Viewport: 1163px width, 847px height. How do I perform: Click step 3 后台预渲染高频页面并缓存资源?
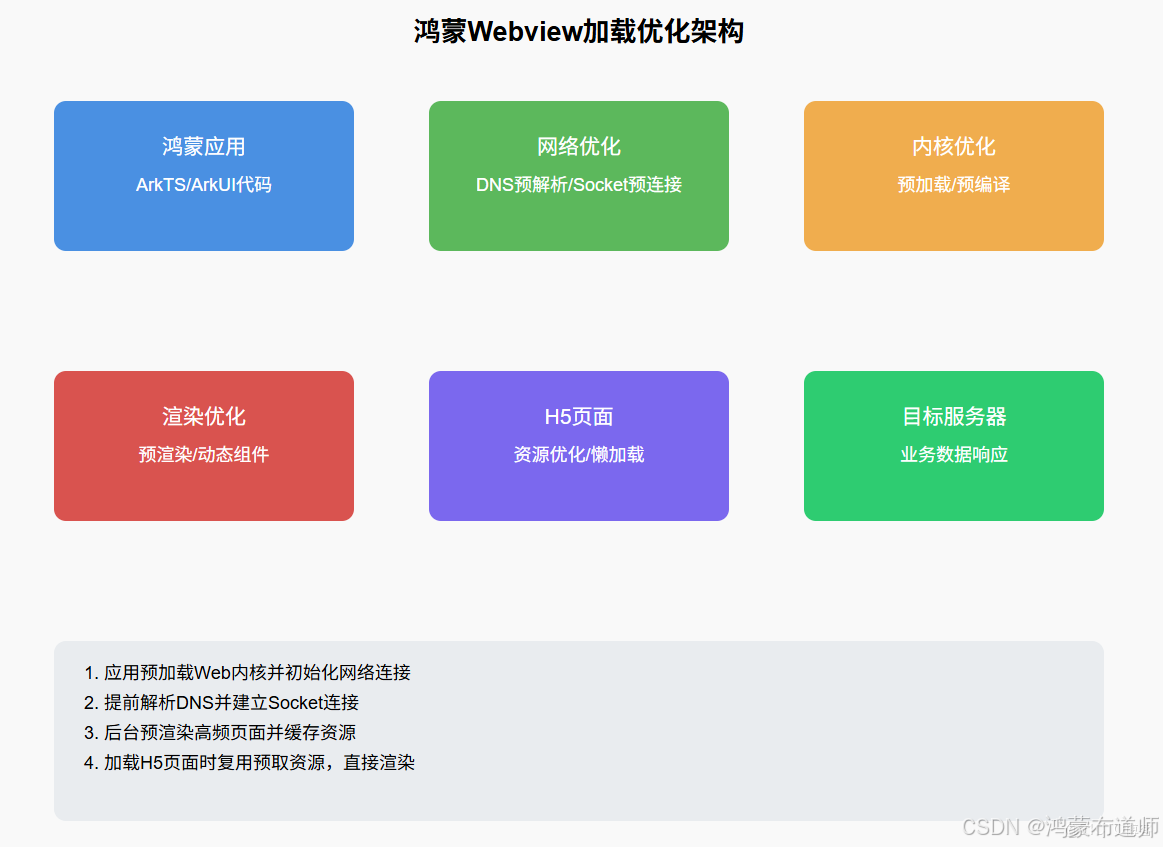pyautogui.click(x=220, y=733)
